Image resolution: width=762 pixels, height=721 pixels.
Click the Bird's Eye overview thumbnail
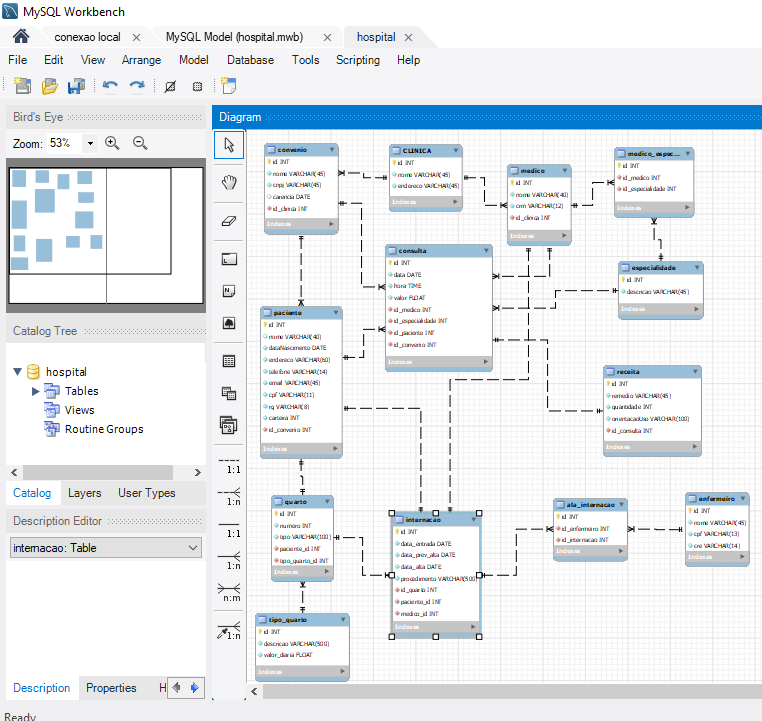point(106,236)
